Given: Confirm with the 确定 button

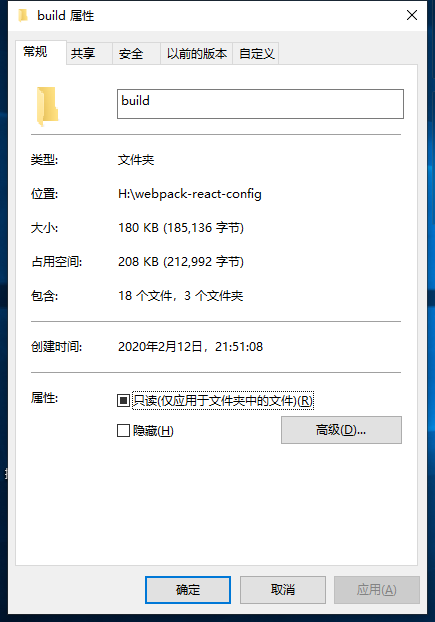Looking at the screenshot, I should 188,590.
